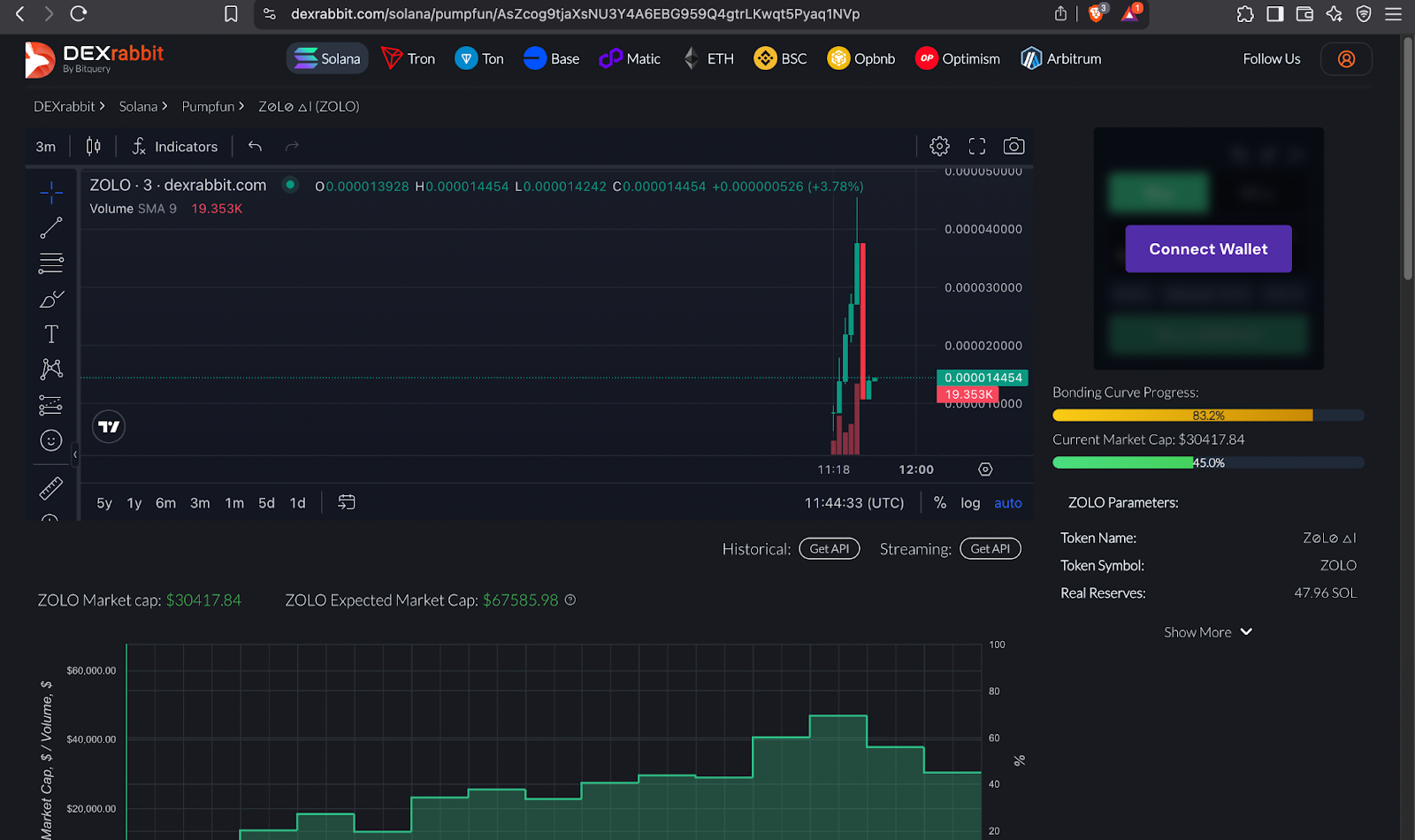Viewport: 1415px width, 840px height.
Task: Switch to the ETH network
Action: pyautogui.click(x=708, y=58)
